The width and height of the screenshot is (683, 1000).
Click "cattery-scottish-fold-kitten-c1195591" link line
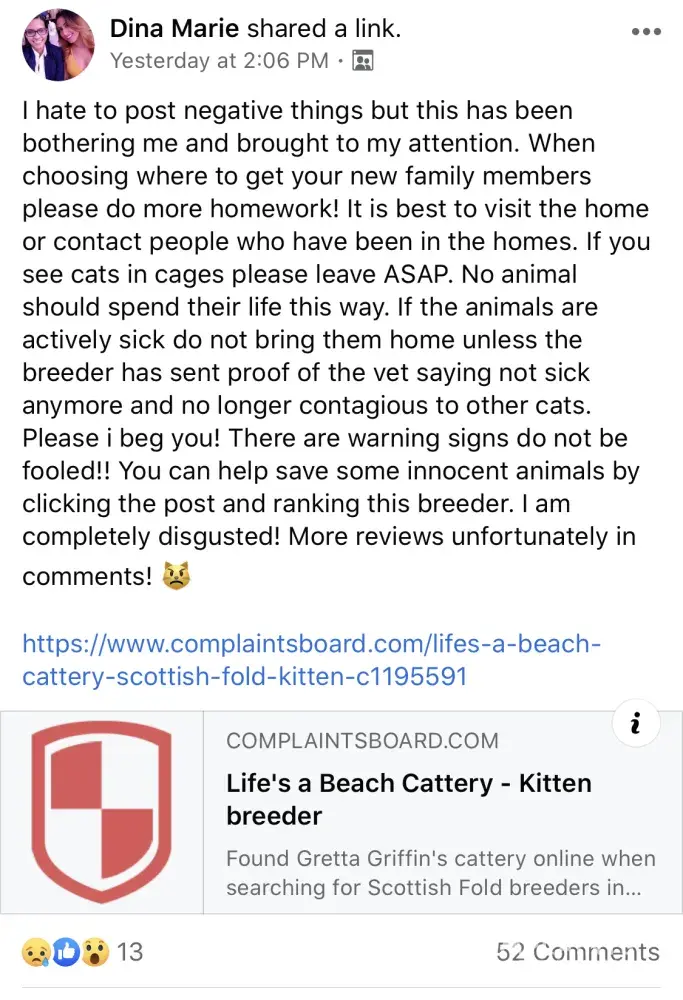[x=245, y=677]
